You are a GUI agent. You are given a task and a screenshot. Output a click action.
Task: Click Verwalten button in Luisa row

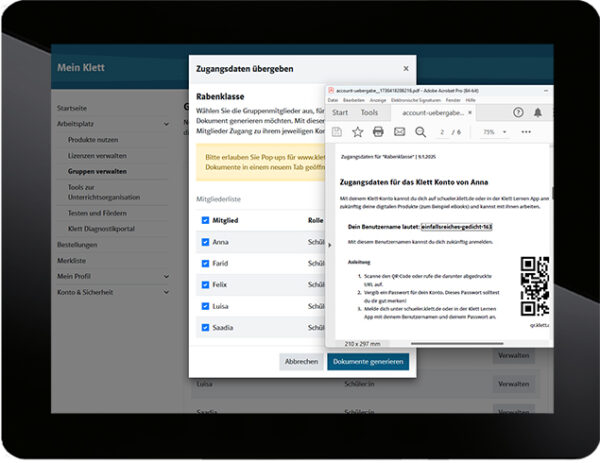(514, 384)
